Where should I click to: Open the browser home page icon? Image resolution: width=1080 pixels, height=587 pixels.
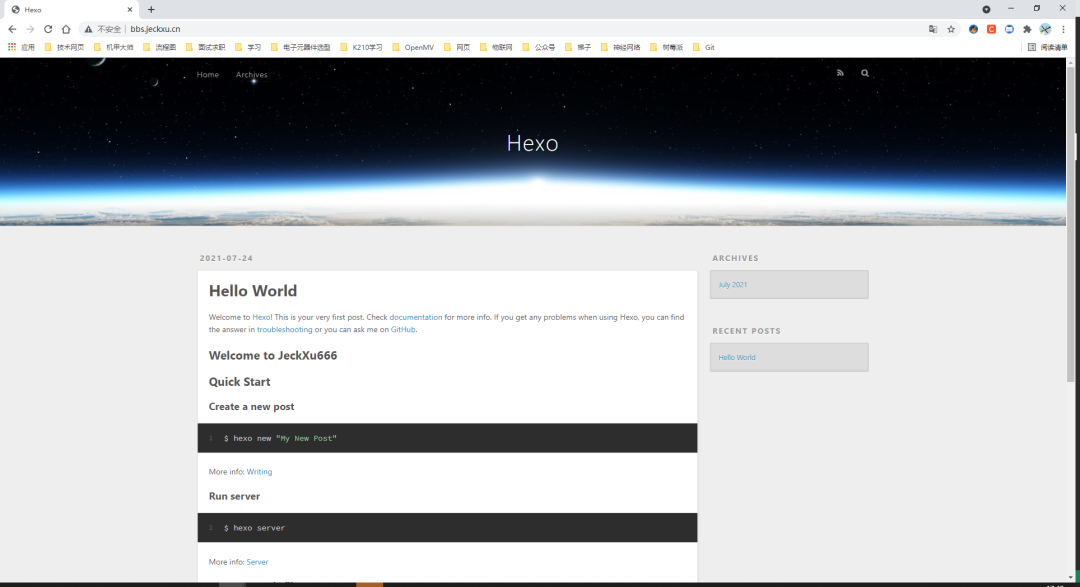(x=66, y=29)
